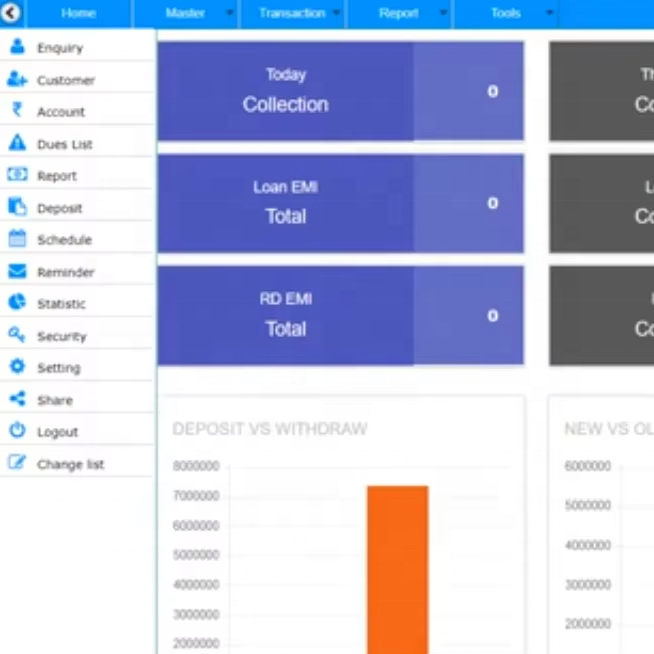Open the Transaction menu
The image size is (654, 654).
(292, 13)
